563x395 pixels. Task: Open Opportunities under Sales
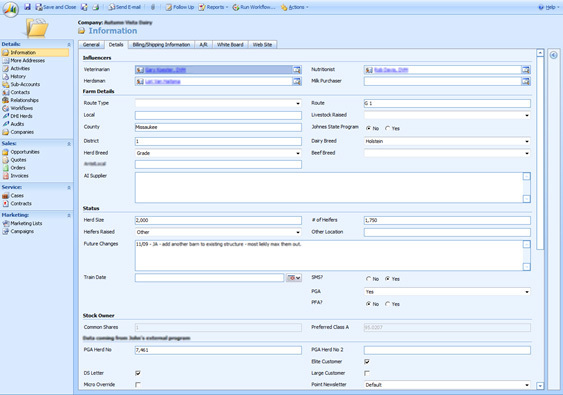(x=21, y=152)
